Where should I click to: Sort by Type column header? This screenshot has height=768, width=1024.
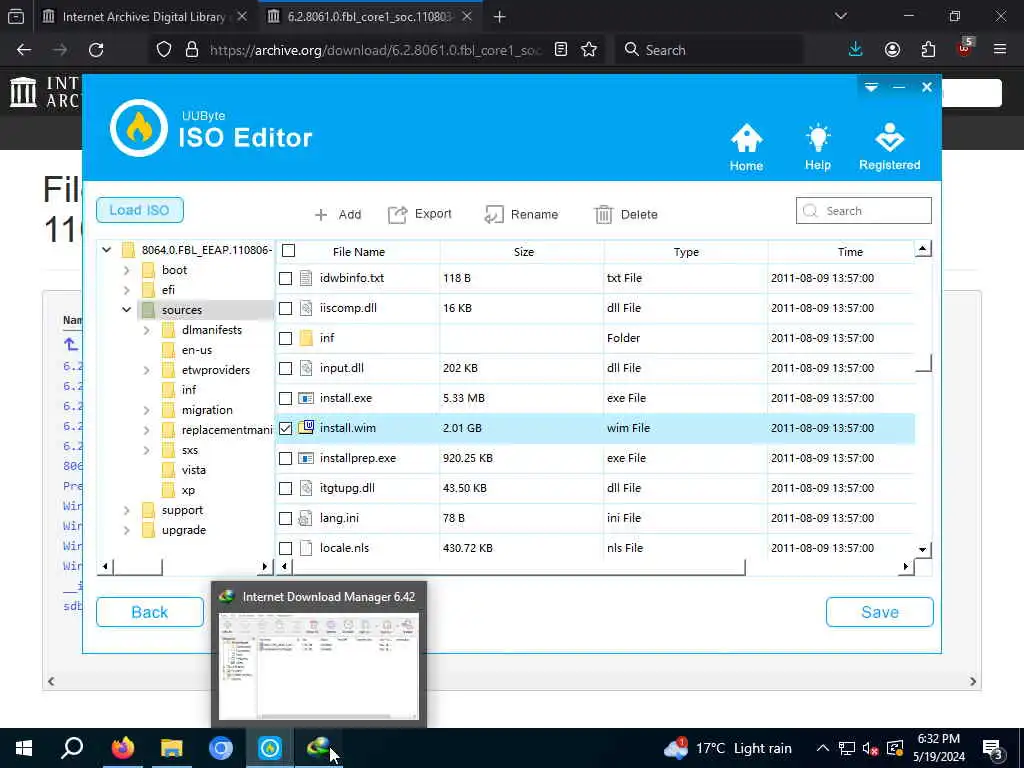[x=686, y=251]
